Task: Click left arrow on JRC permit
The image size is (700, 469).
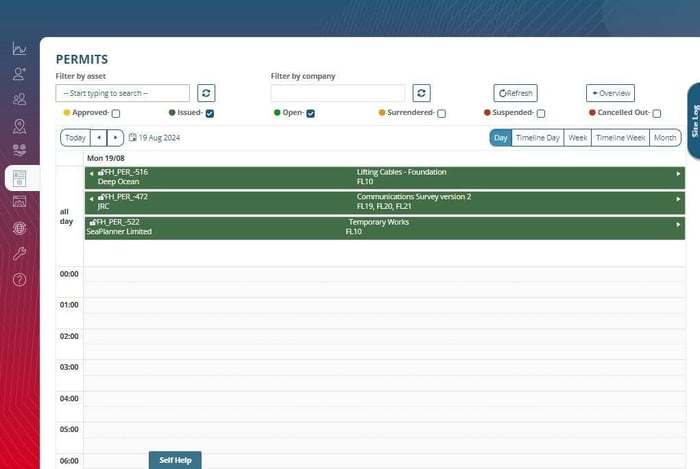Action: tap(92, 199)
